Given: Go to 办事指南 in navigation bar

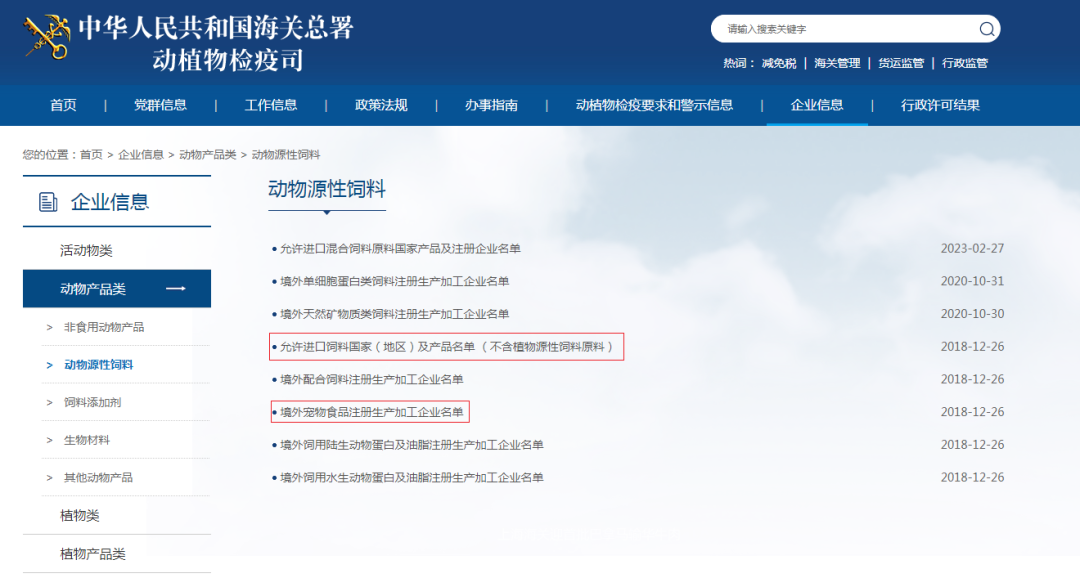Looking at the screenshot, I should (x=491, y=105).
